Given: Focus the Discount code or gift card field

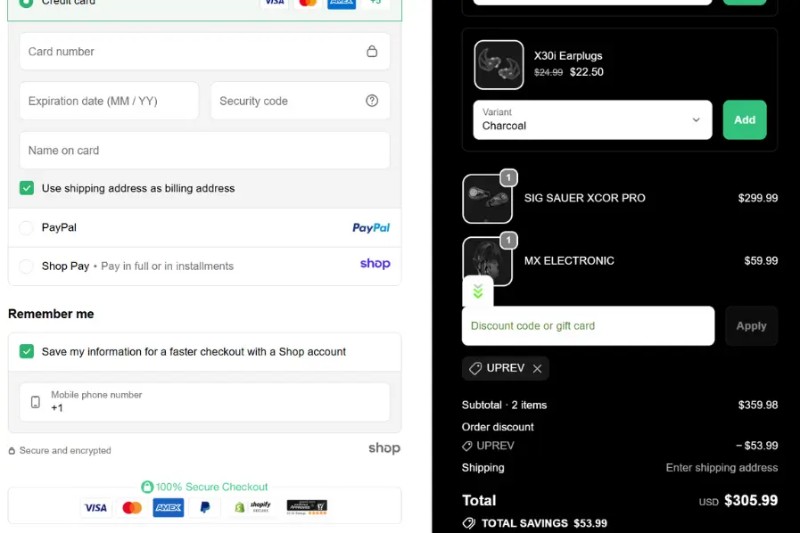Looking at the screenshot, I should point(588,326).
